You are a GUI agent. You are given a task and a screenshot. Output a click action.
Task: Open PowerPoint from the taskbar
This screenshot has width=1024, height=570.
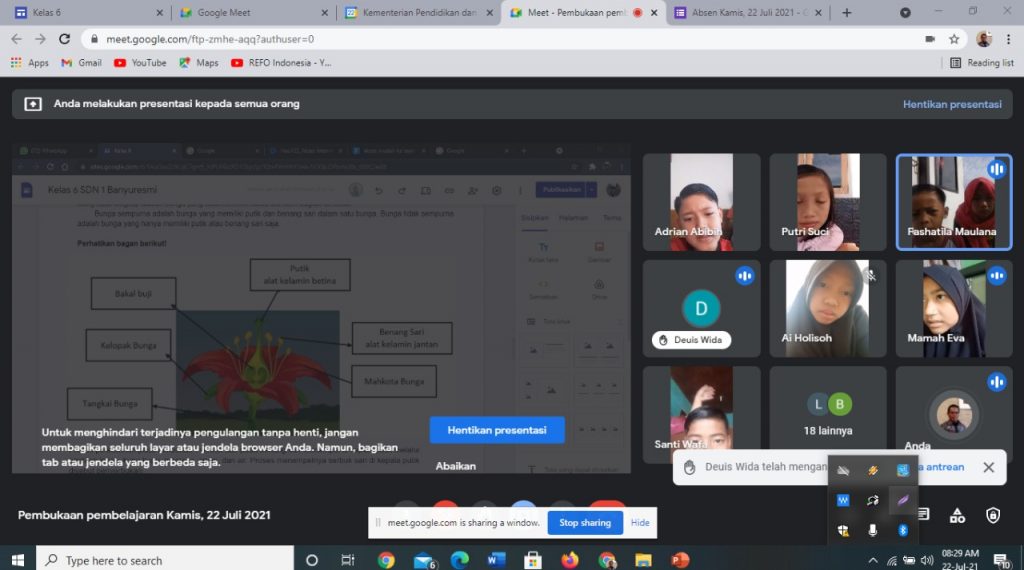tap(680, 560)
